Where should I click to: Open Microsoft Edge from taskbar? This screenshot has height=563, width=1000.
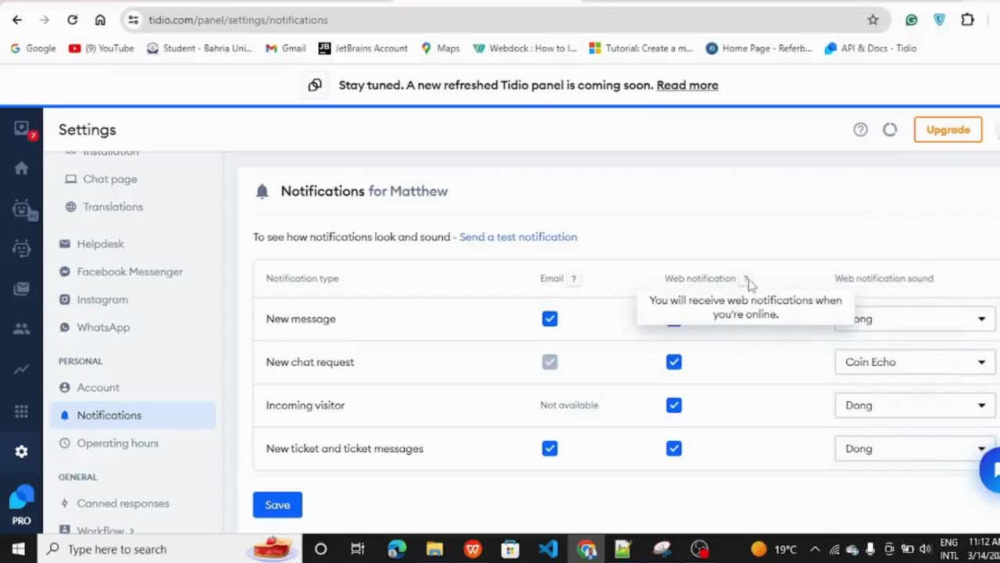397,549
